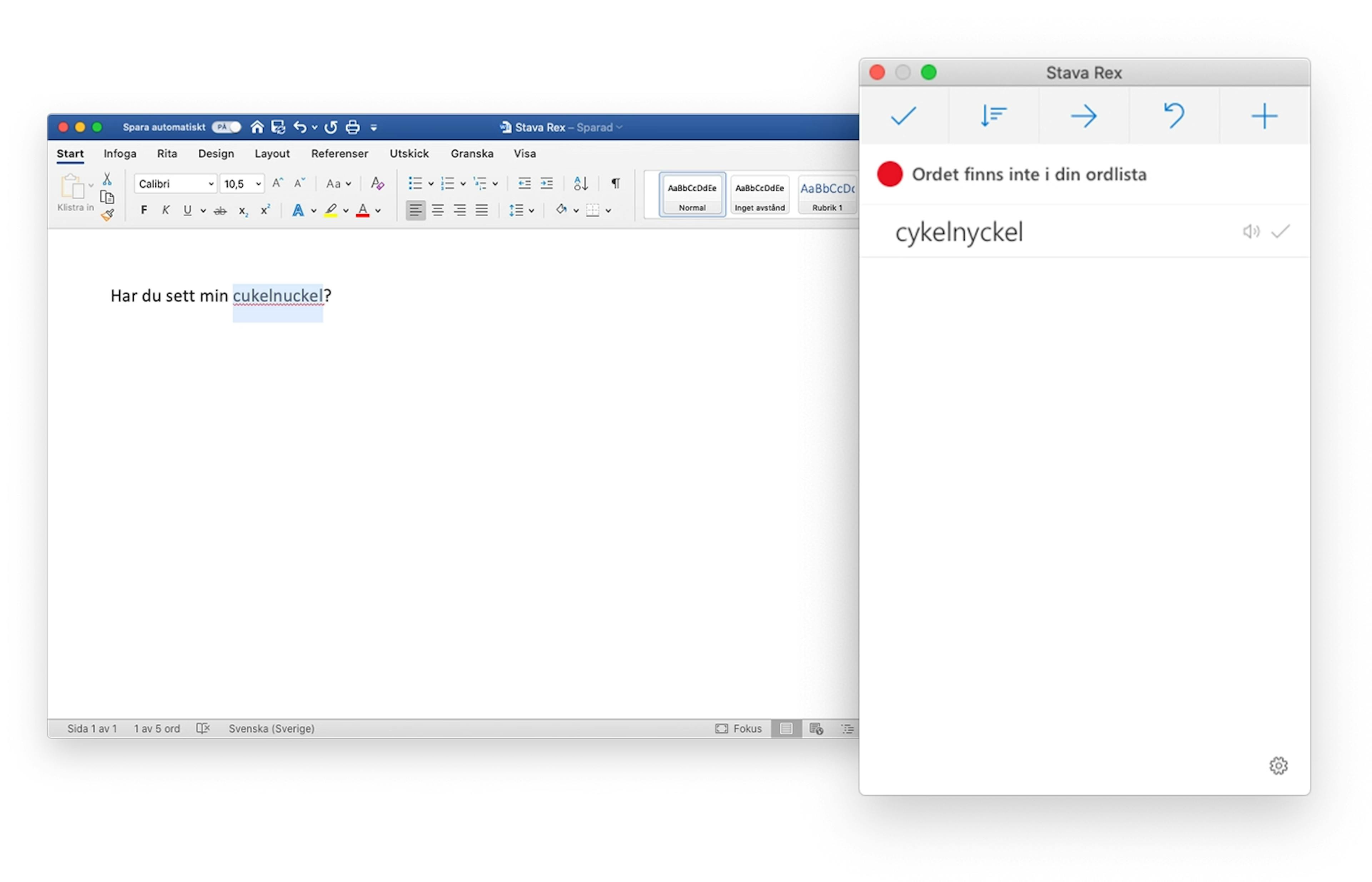Print the document from title bar

(x=352, y=127)
